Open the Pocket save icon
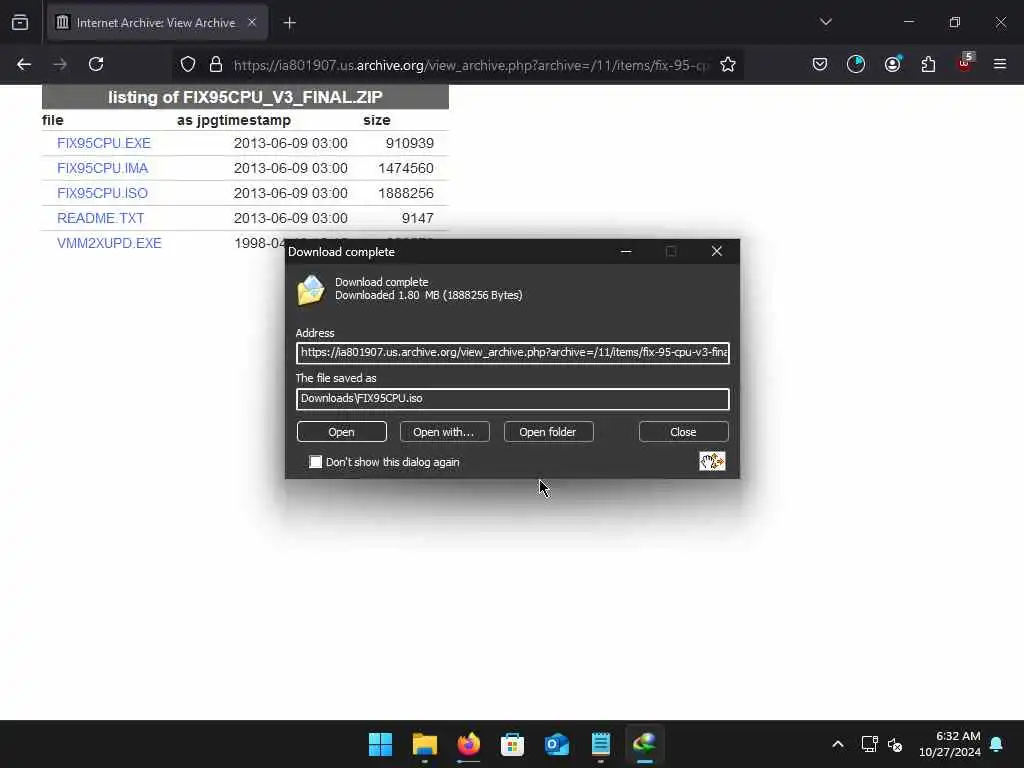The height and width of the screenshot is (768, 1024). point(820,64)
